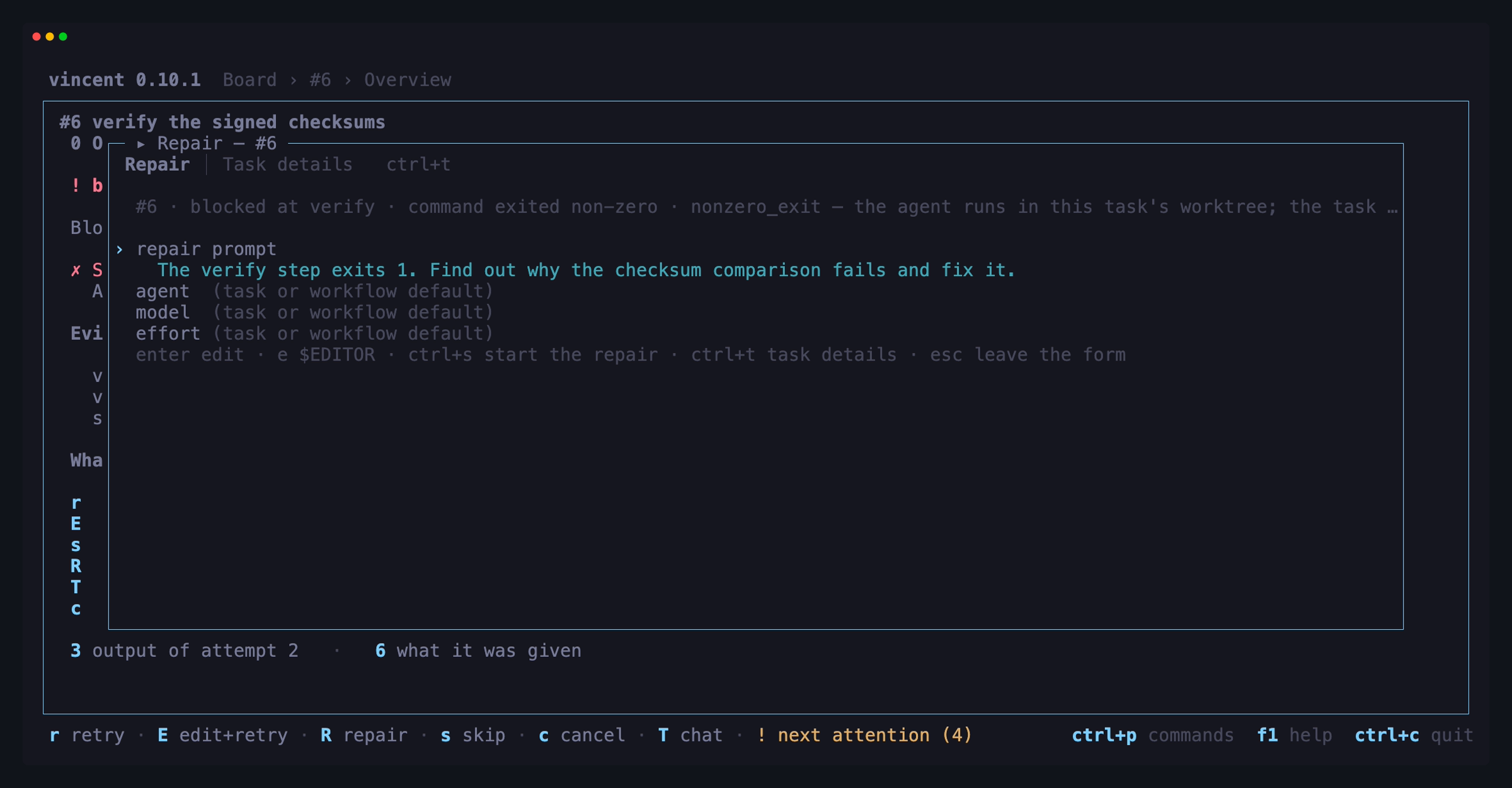
Task: Click c cancel in the footer
Action: pyautogui.click(x=581, y=735)
